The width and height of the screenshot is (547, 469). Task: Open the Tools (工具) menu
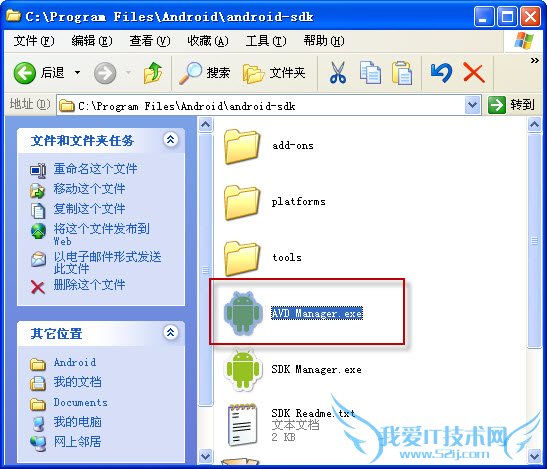266,41
